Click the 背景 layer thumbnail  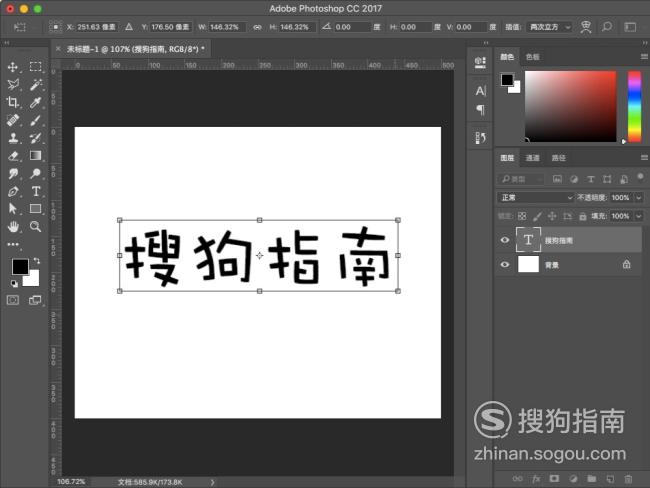point(528,264)
